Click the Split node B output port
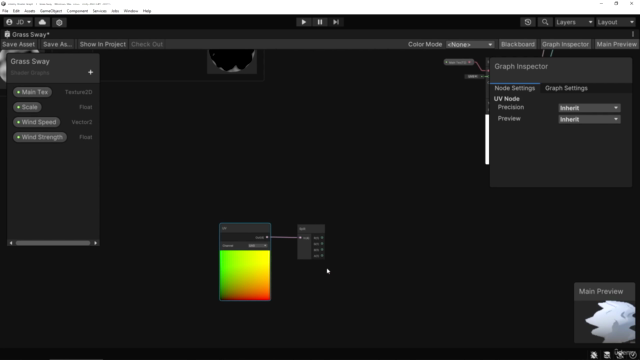The width and height of the screenshot is (640, 360). click(322, 249)
